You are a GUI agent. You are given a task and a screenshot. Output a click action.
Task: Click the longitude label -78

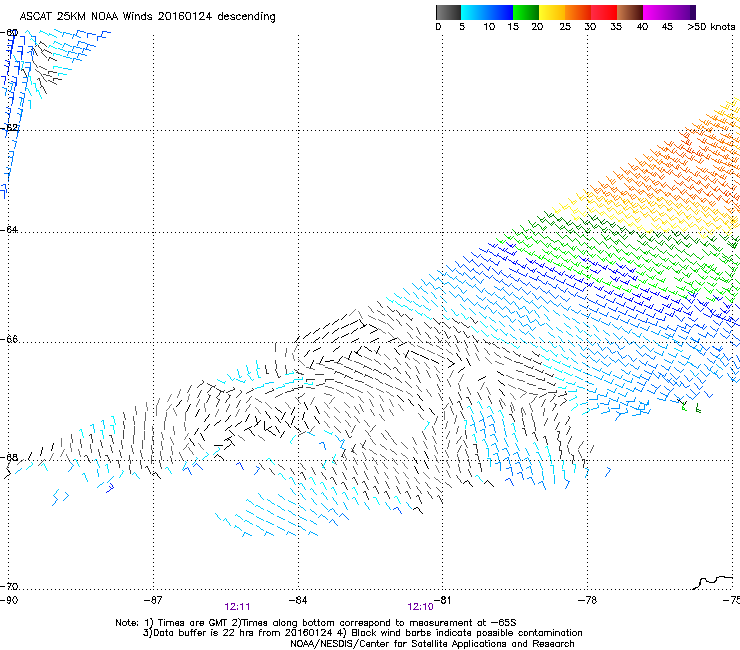[x=588, y=600]
